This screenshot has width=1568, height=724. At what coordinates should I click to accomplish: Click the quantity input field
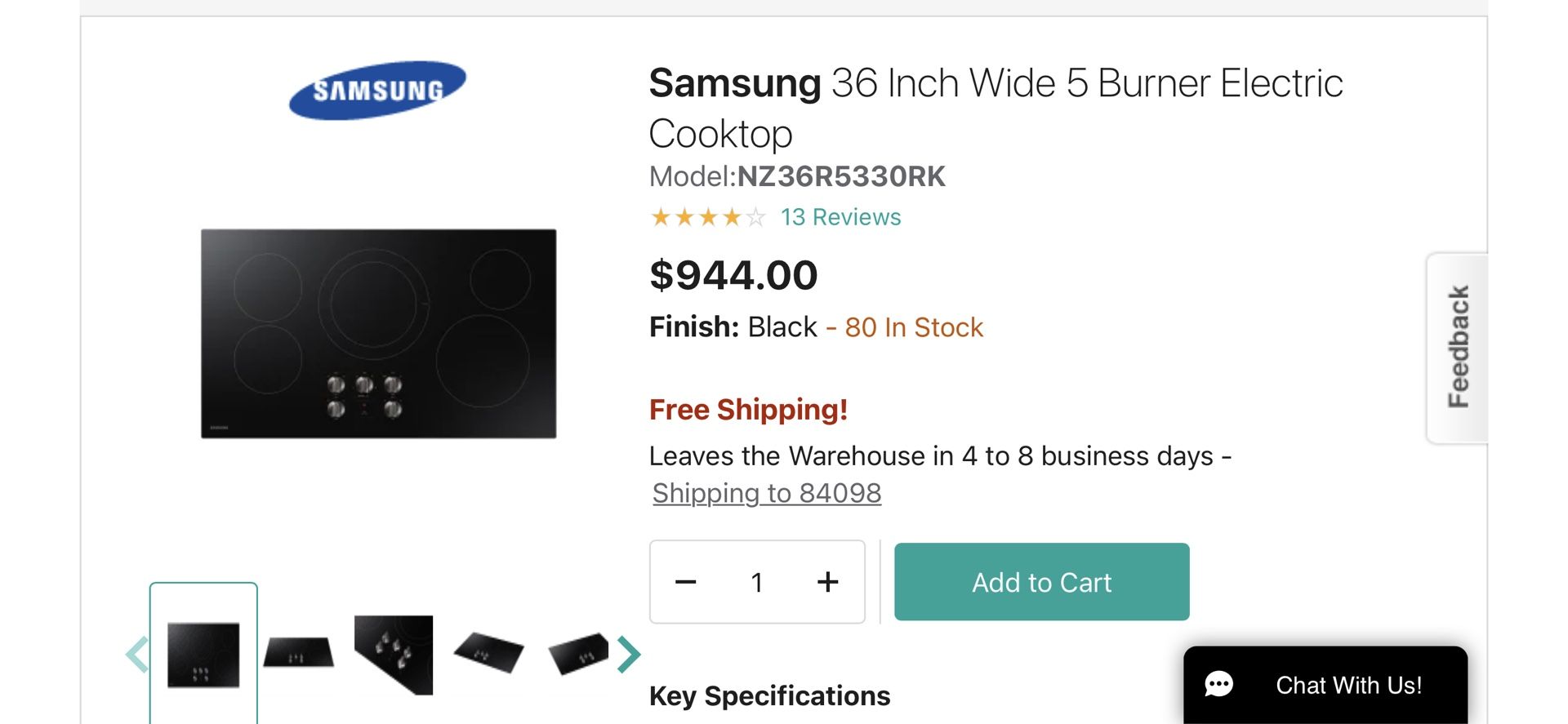(757, 582)
